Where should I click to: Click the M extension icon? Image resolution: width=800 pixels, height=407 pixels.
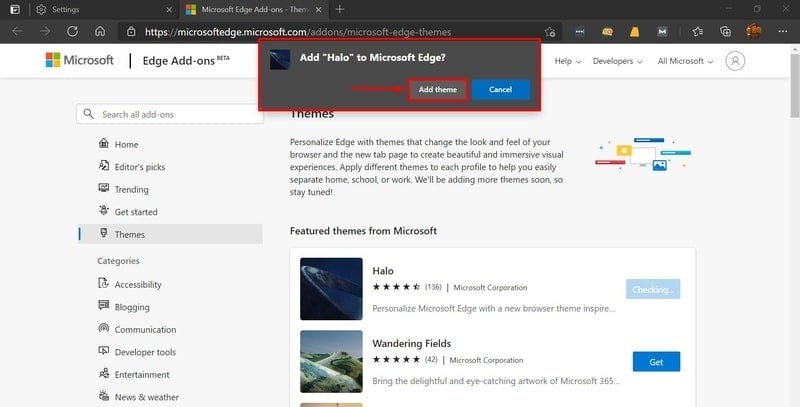coord(662,32)
